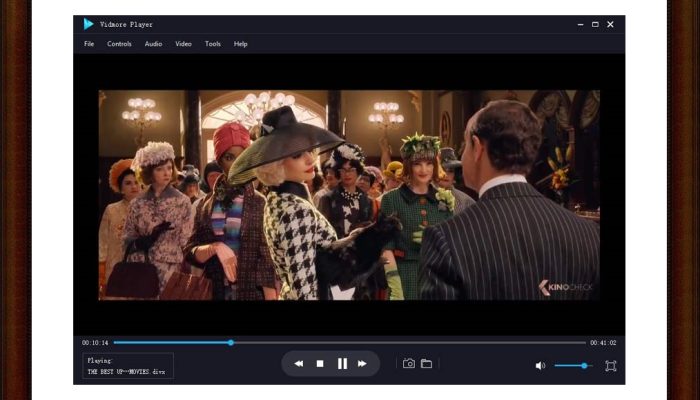
Task: Click the fast forward button
Action: point(362,364)
